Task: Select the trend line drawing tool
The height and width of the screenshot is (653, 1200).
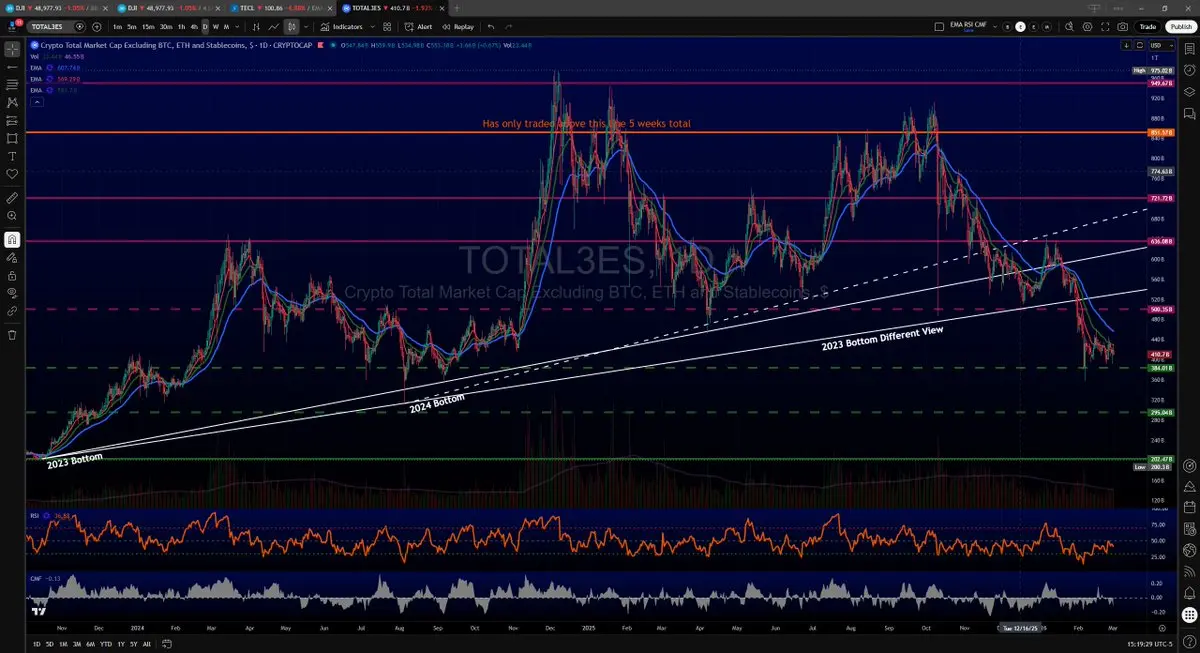Action: [12, 66]
